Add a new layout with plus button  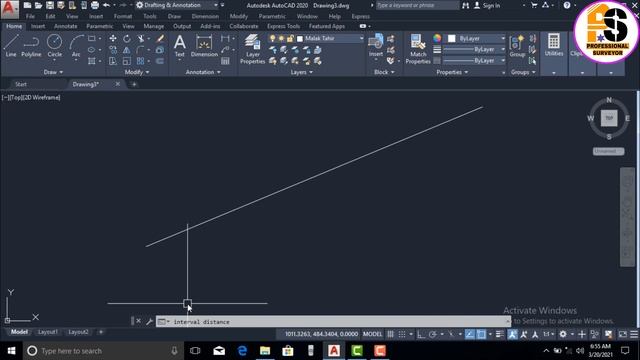pyautogui.click(x=101, y=332)
